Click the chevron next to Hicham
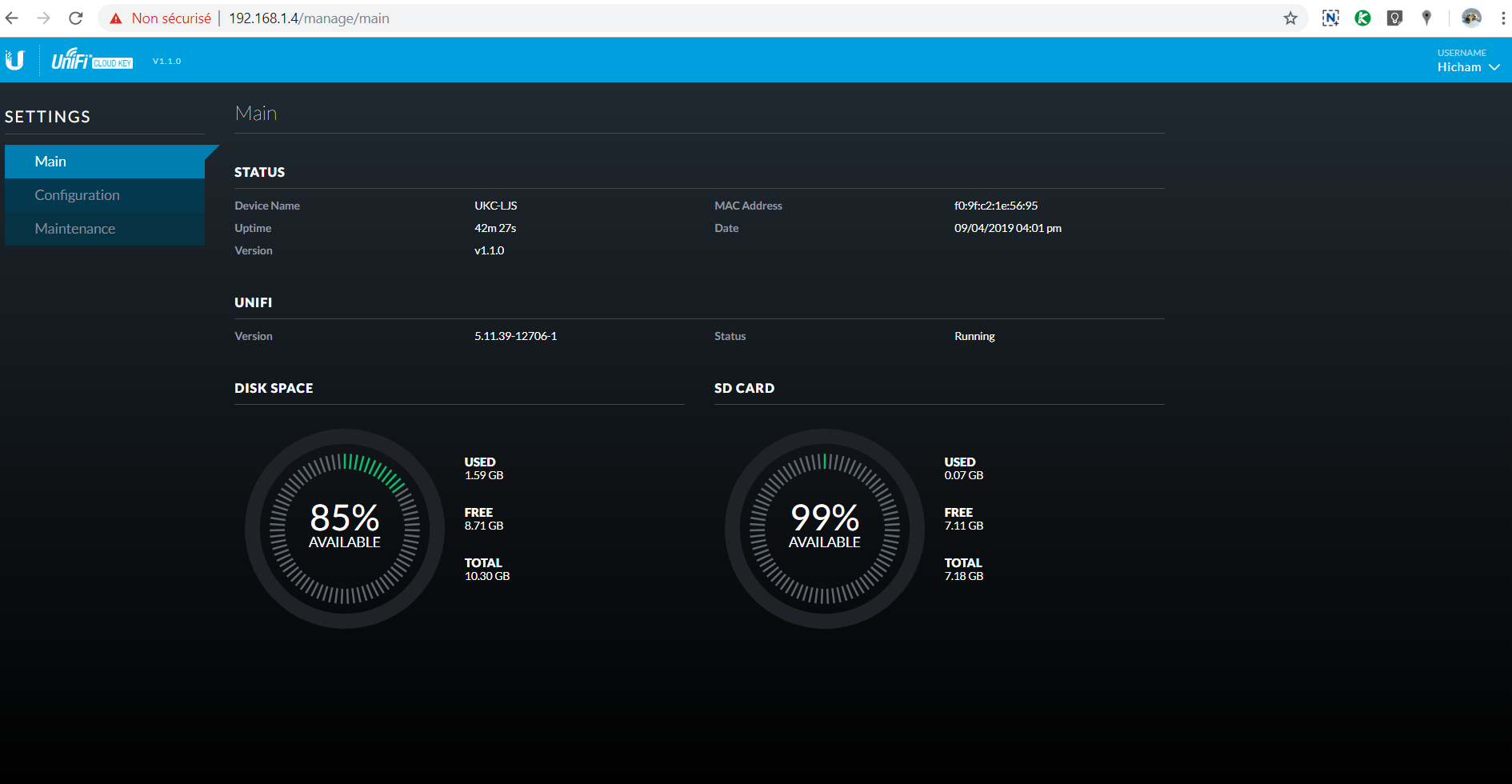 [x=1494, y=67]
